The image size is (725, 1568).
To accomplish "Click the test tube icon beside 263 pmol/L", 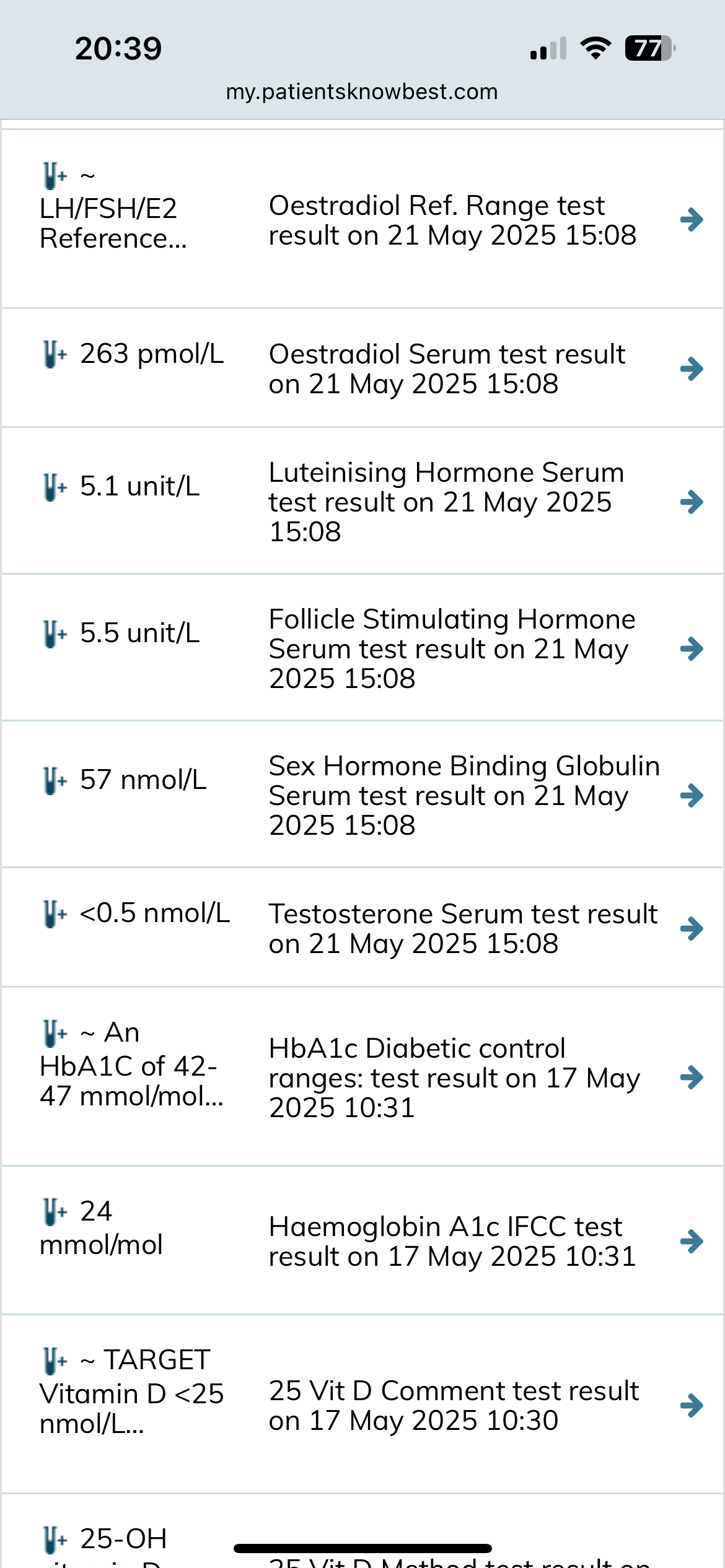I will tap(54, 354).
